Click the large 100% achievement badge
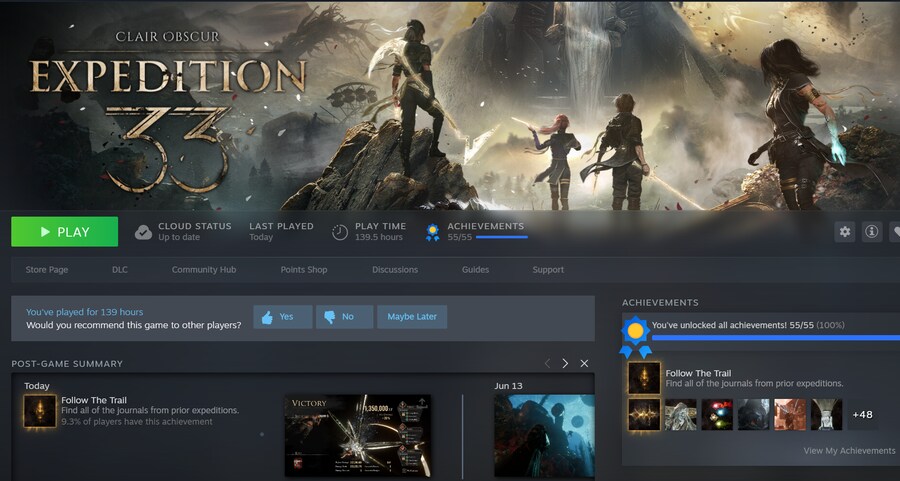This screenshot has height=481, width=900. pos(635,336)
